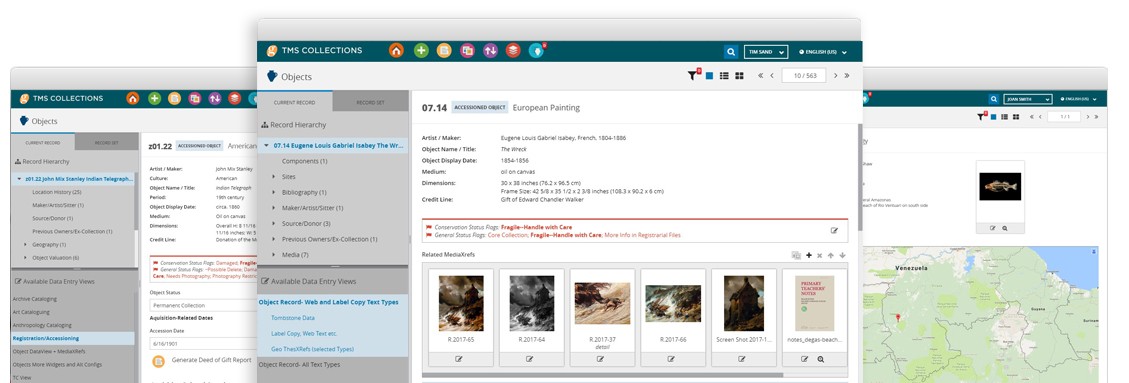Click the 10 / 563 record position field
Viewport: 1129px width, 383px height.
coord(804,76)
